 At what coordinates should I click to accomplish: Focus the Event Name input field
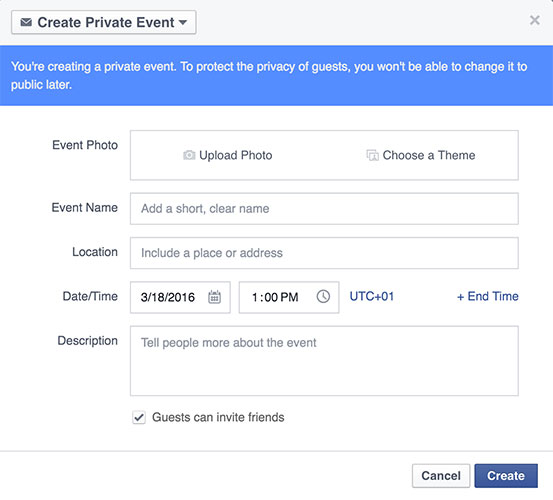(x=324, y=209)
